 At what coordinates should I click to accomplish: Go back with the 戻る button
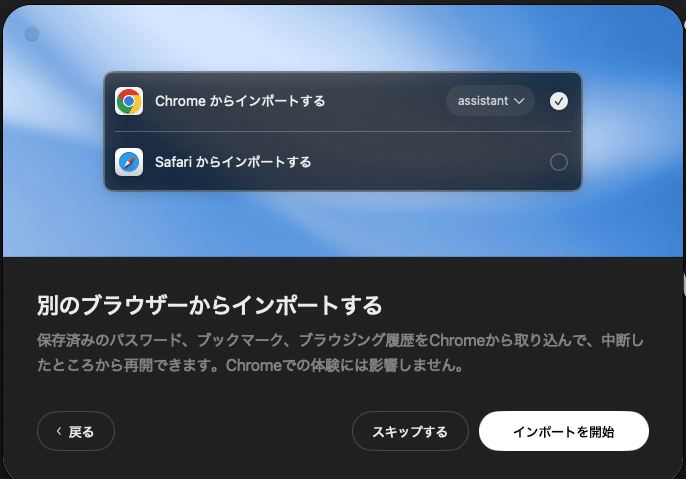coord(76,431)
